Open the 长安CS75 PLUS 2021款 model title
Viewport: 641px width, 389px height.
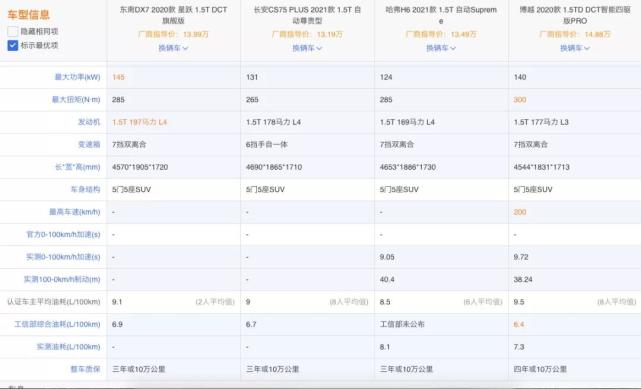(307, 15)
